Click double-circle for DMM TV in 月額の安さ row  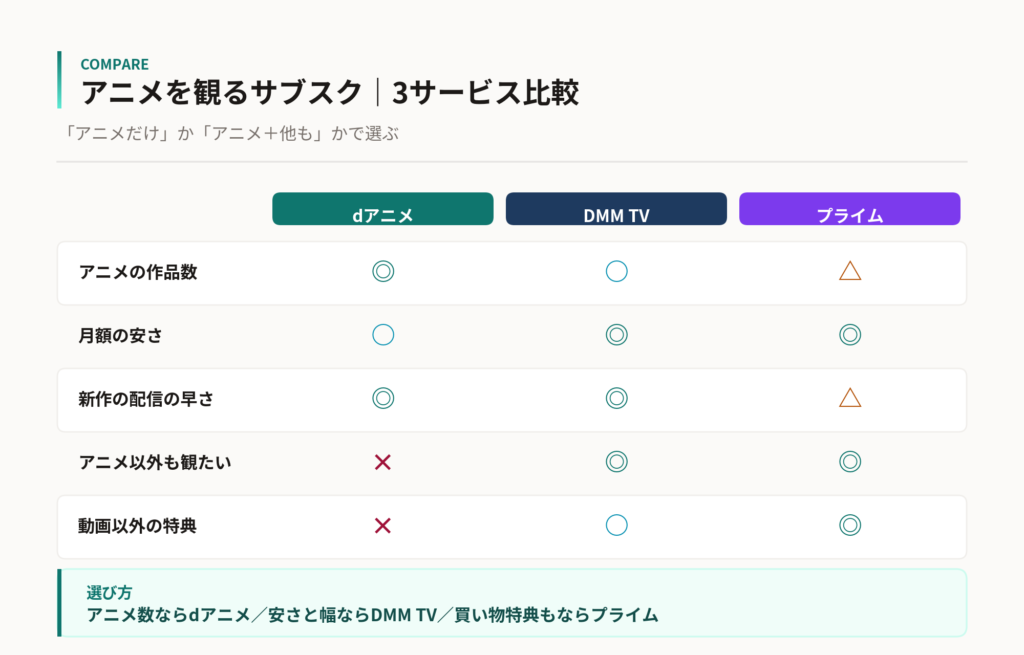click(x=616, y=334)
